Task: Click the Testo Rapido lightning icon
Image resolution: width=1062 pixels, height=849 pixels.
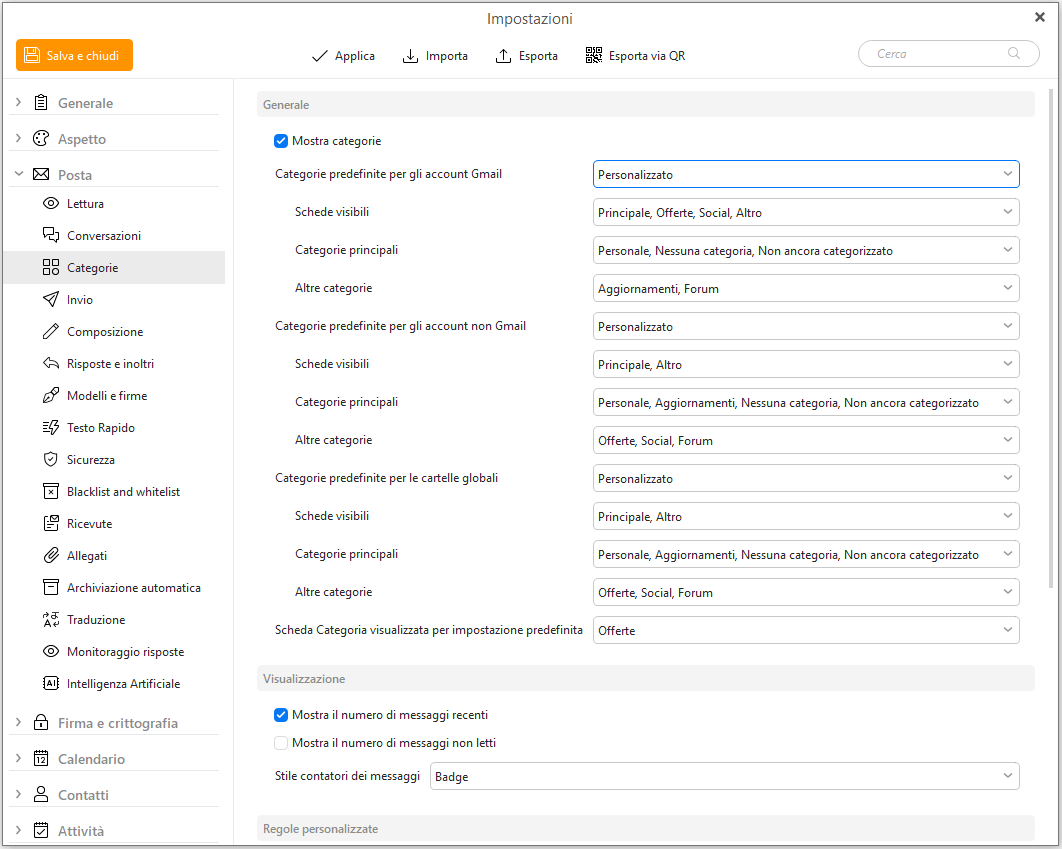Action: 51,428
